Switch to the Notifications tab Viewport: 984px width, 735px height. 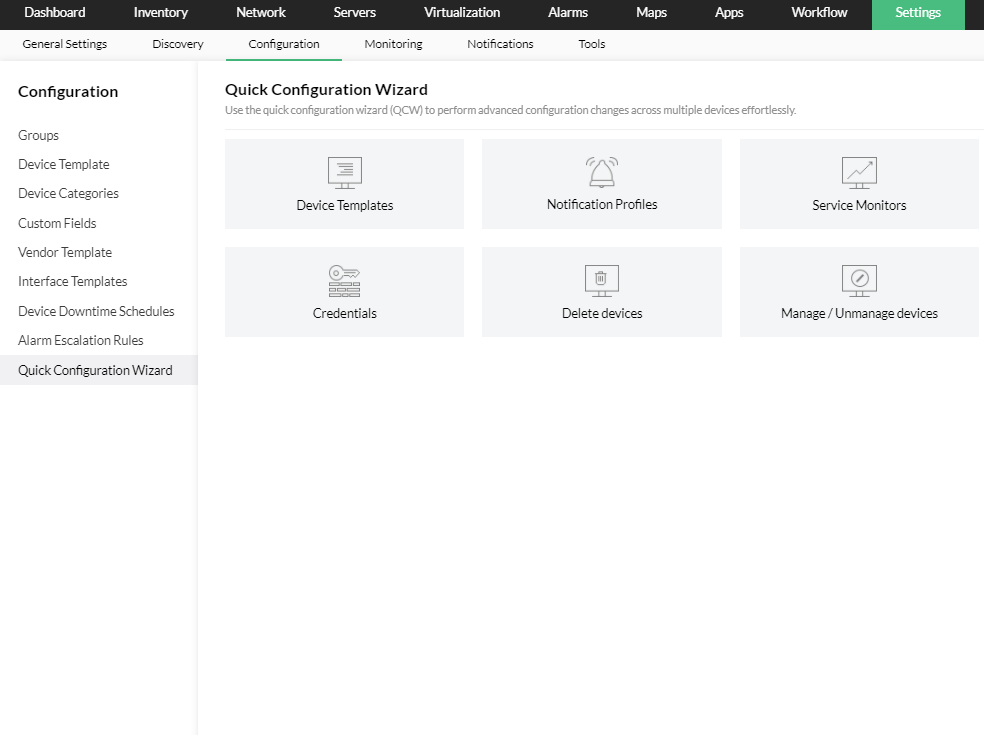coord(499,44)
